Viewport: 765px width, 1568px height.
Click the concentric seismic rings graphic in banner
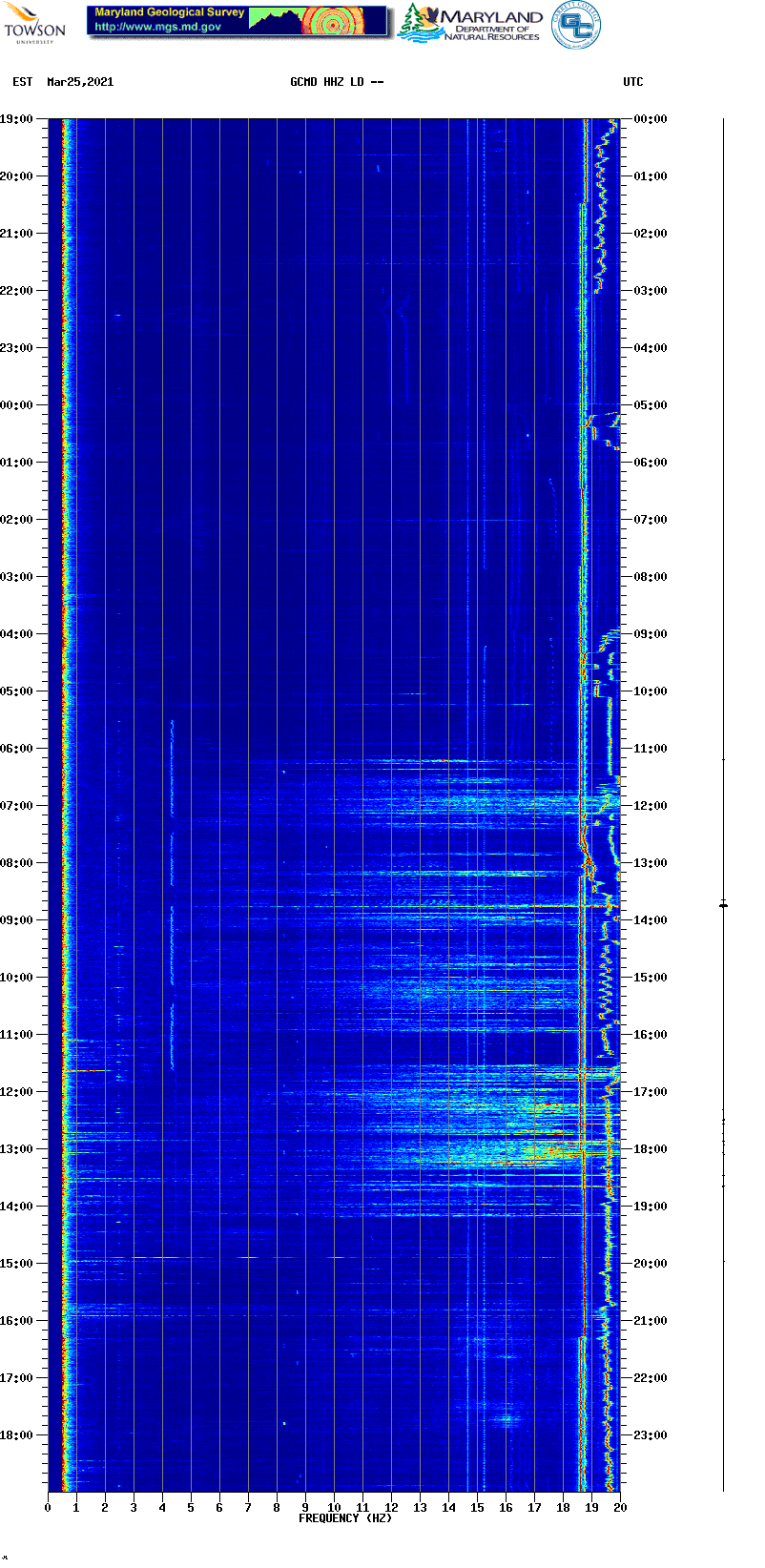click(333, 21)
